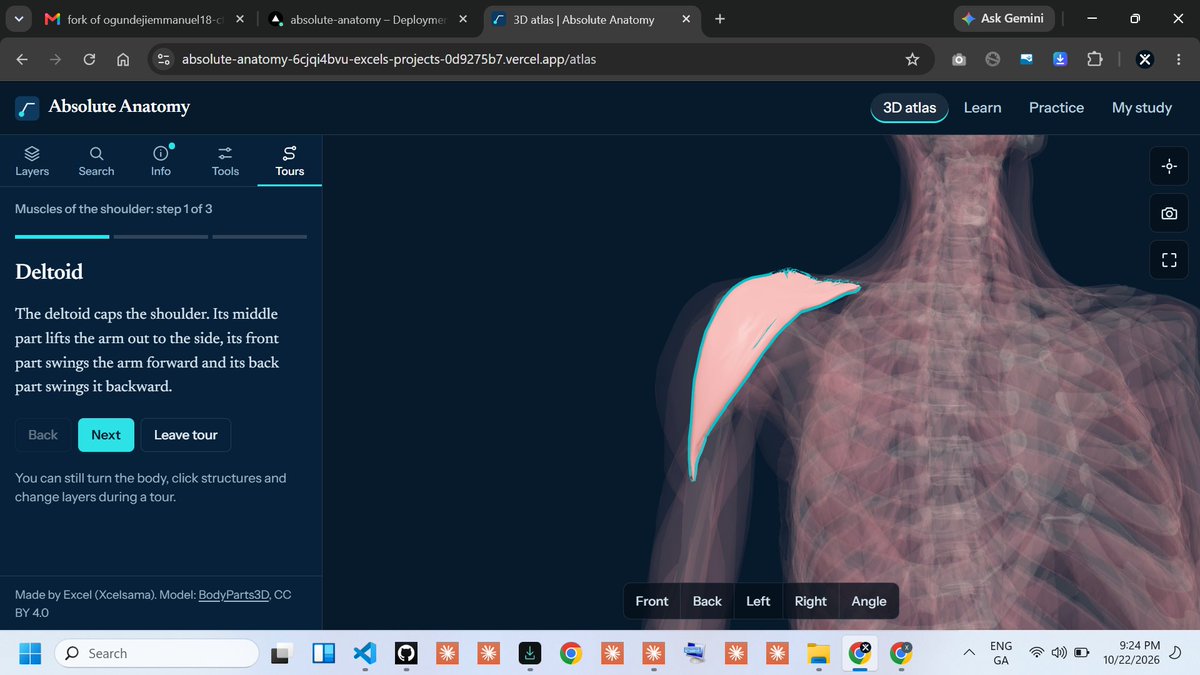This screenshot has height=675, width=1200.
Task: Open the Chrome three-dot menu
Action: coord(1177,60)
